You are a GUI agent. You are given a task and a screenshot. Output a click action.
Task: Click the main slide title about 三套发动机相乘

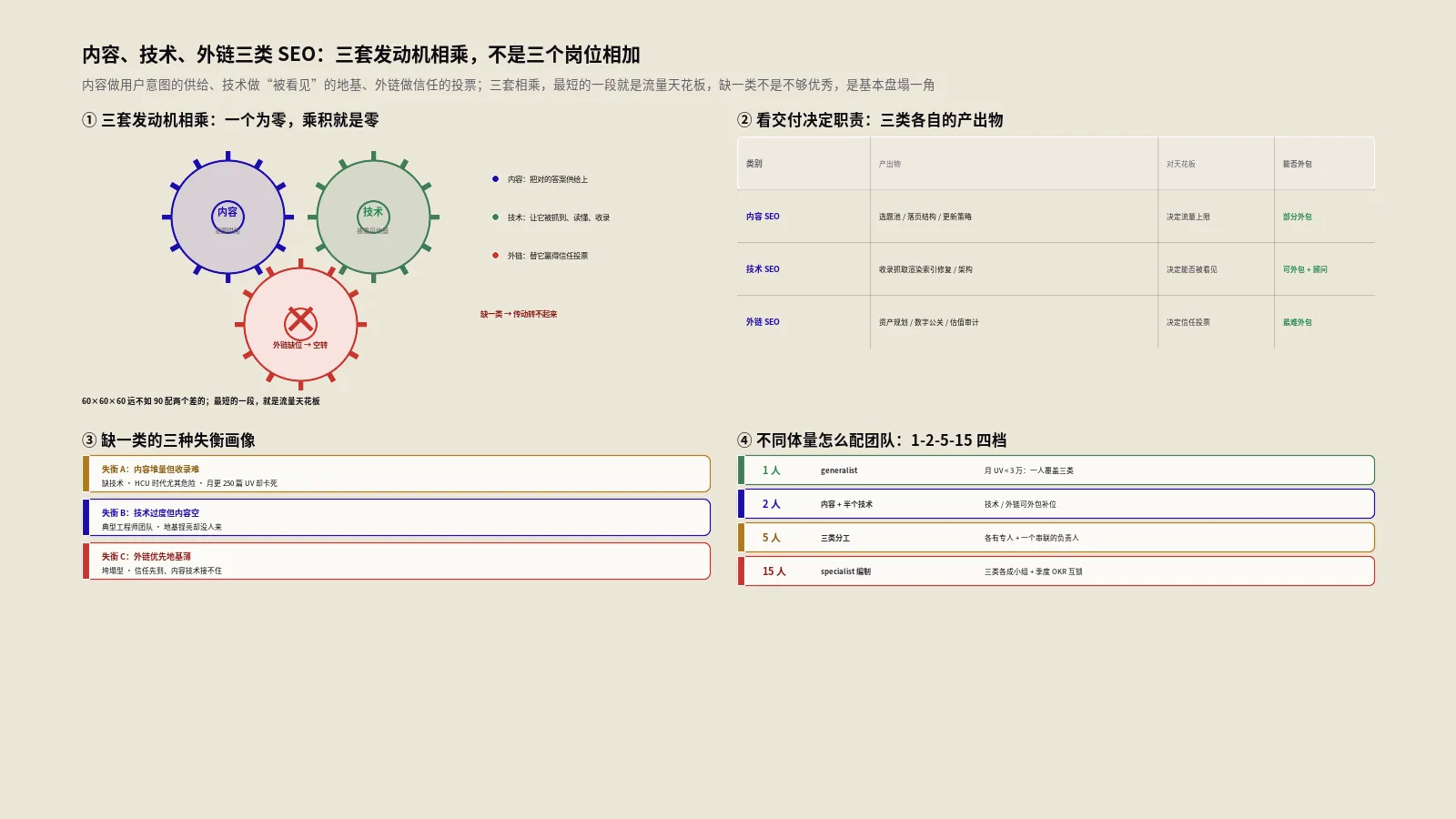pos(361,55)
